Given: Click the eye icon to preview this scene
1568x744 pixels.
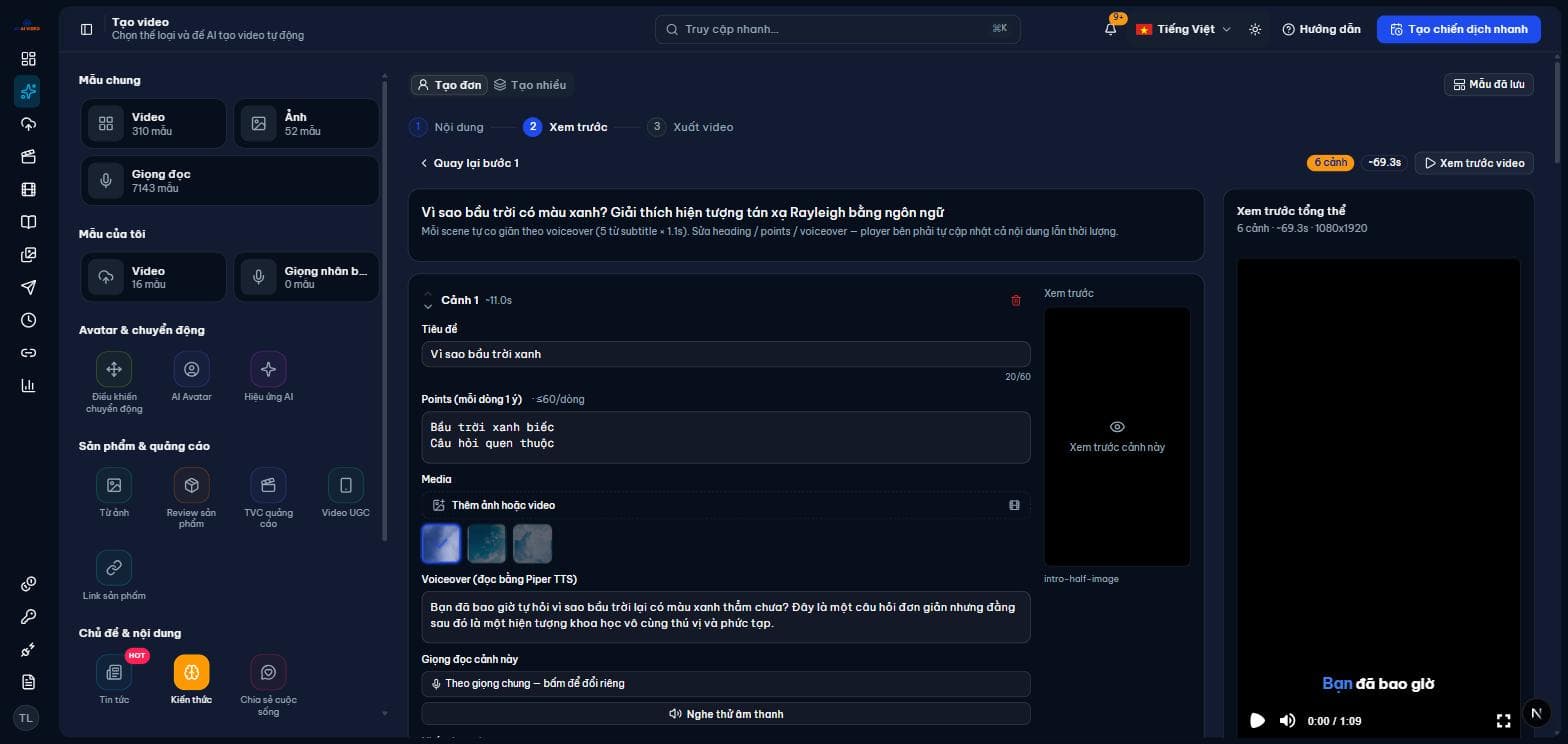Looking at the screenshot, I should [1117, 427].
